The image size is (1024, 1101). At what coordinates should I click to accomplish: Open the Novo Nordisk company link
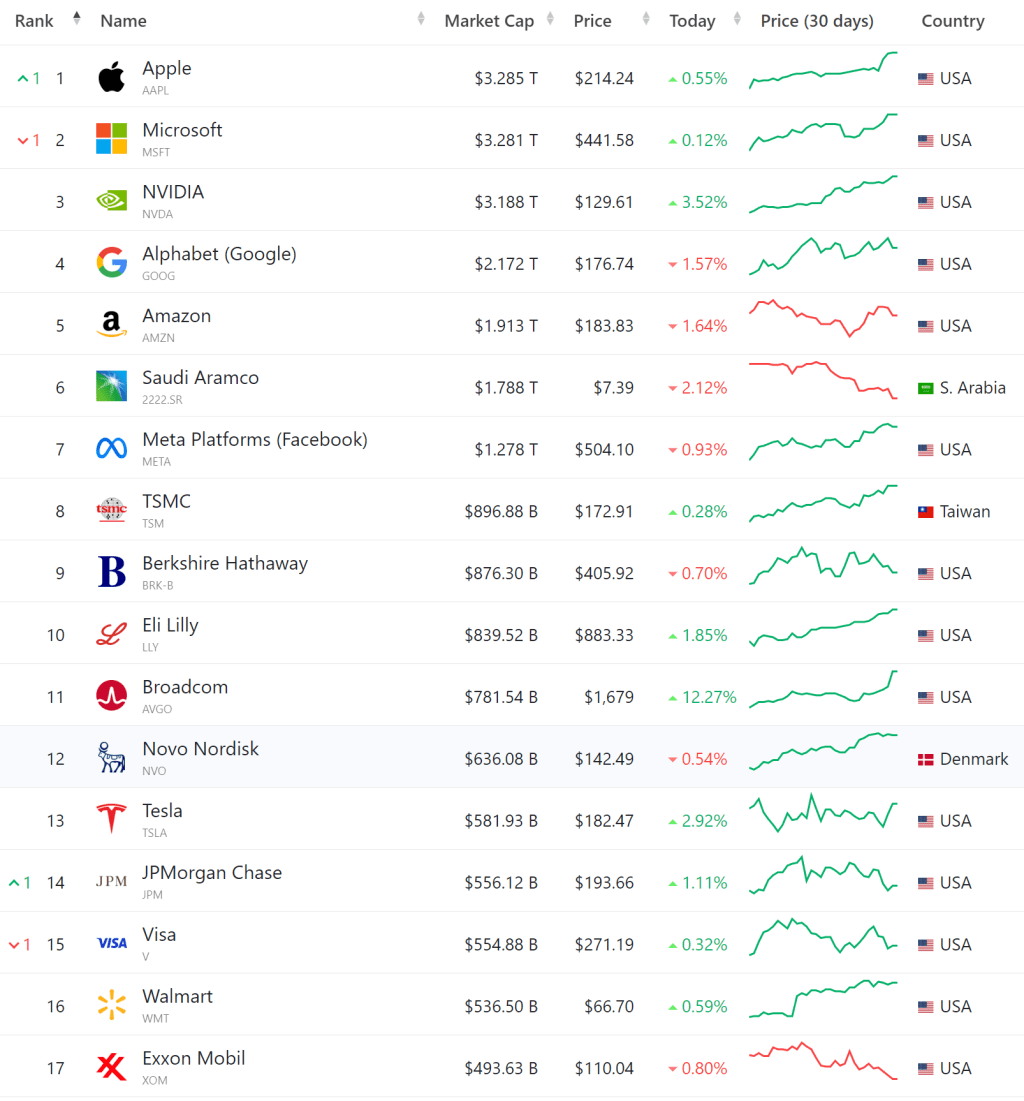point(200,749)
